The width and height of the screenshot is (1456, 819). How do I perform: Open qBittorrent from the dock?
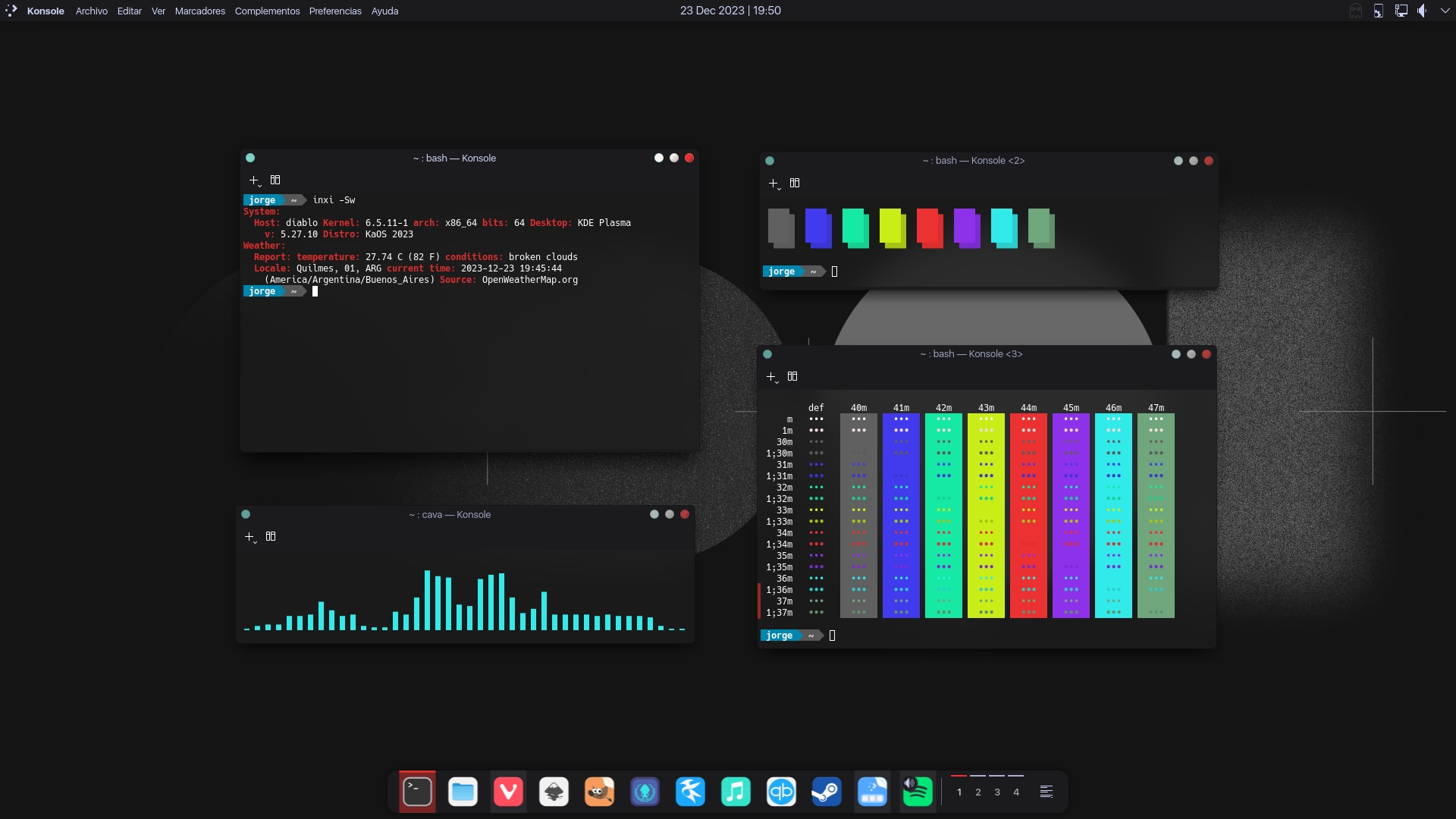click(x=781, y=791)
